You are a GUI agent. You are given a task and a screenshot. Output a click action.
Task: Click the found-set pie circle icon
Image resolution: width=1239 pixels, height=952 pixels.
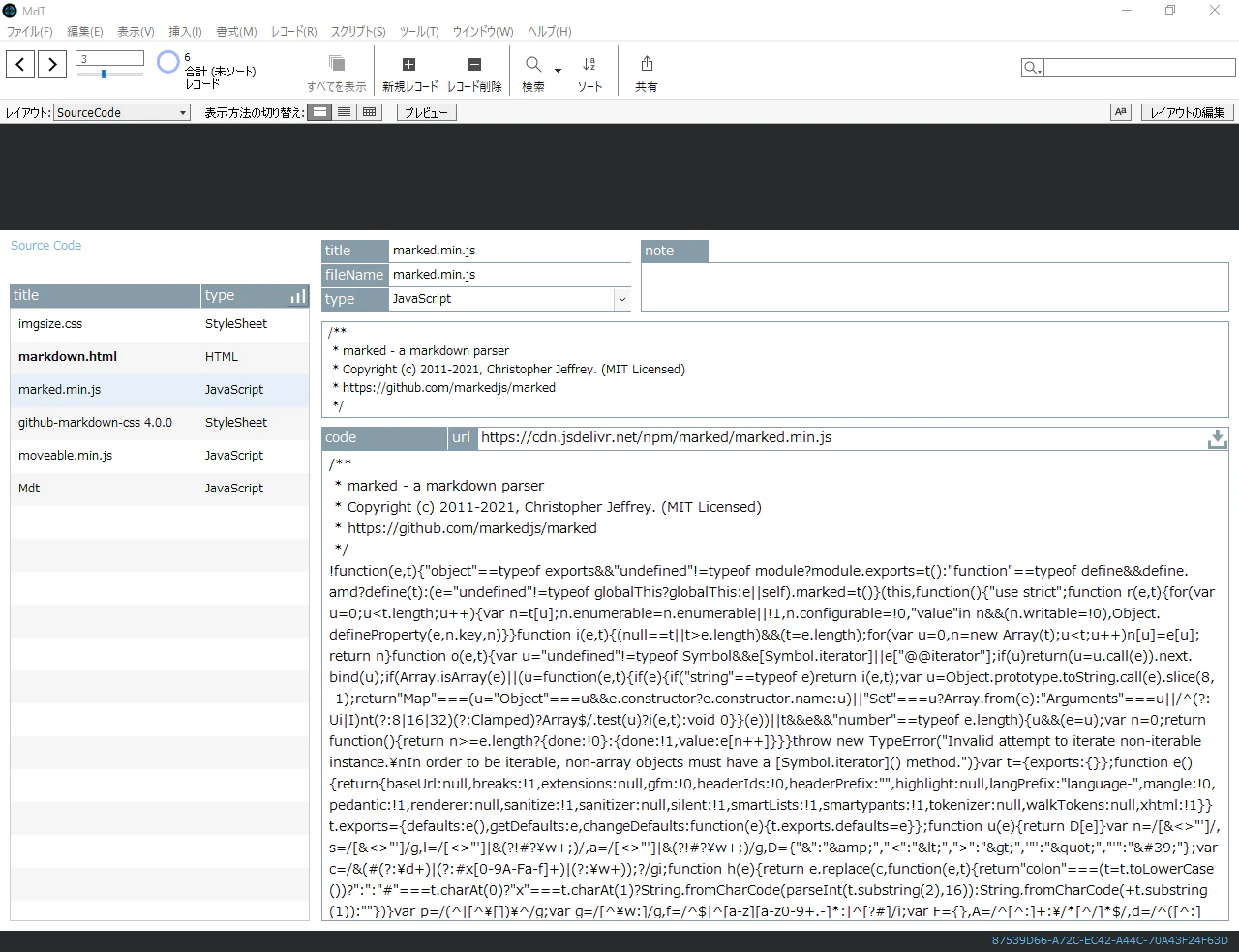point(168,63)
